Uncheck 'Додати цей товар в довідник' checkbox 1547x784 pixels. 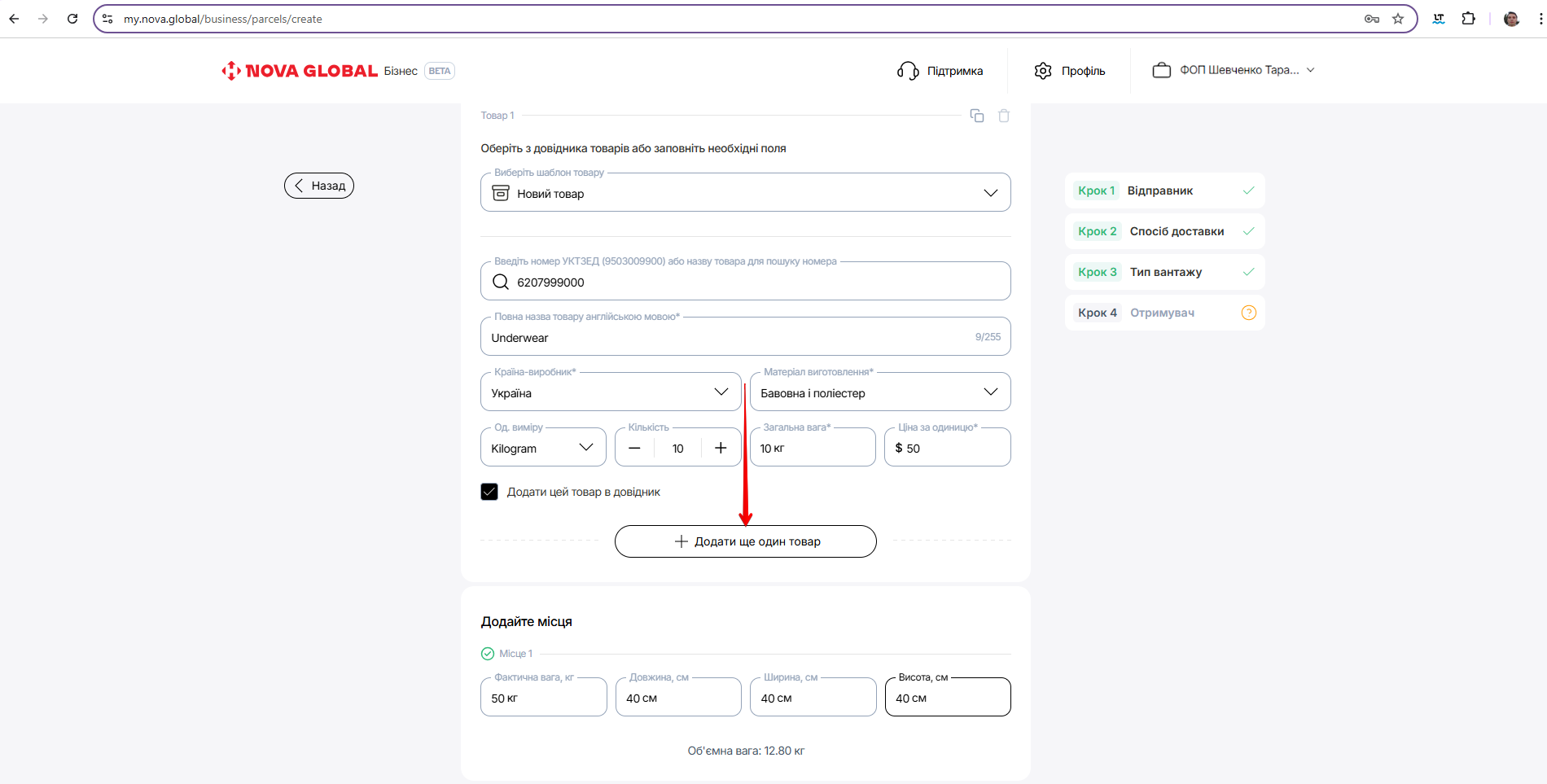tap(489, 492)
